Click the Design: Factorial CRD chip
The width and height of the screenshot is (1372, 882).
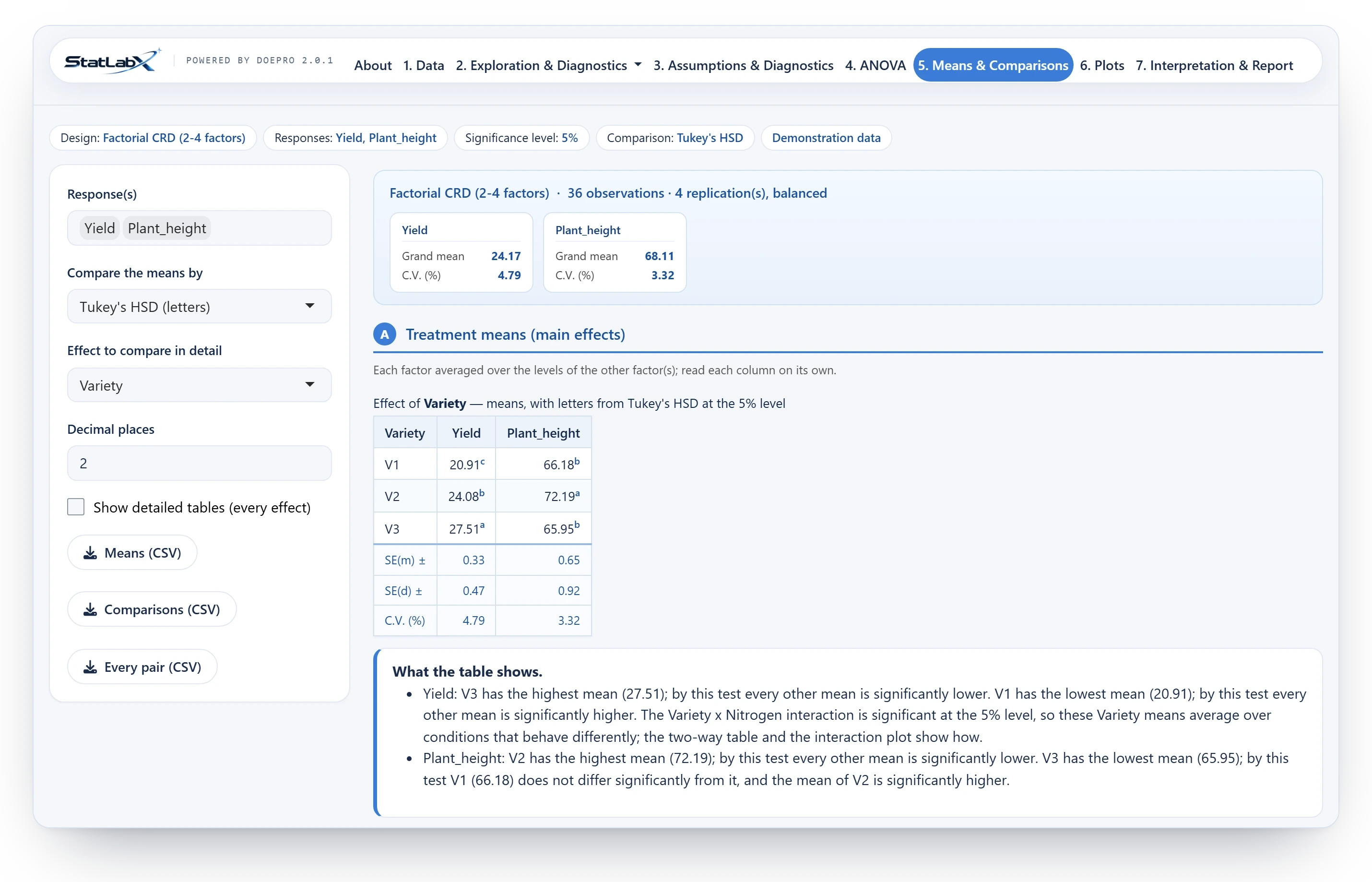tap(153, 138)
